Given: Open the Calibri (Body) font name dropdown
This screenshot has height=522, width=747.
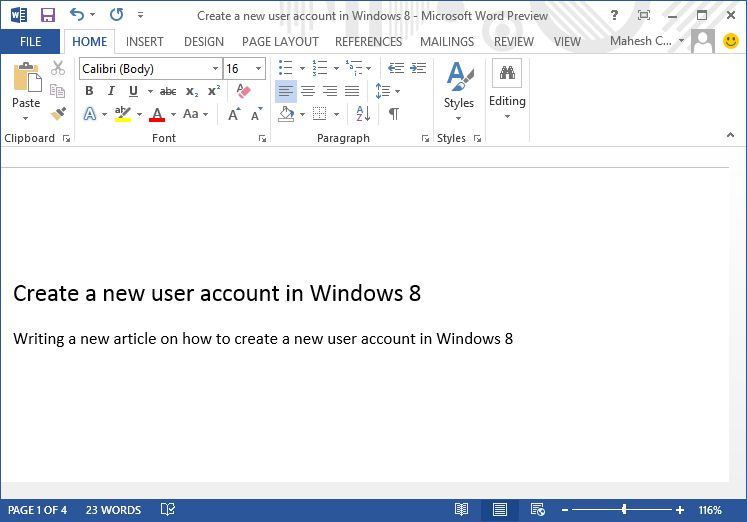Looking at the screenshot, I should 215,69.
